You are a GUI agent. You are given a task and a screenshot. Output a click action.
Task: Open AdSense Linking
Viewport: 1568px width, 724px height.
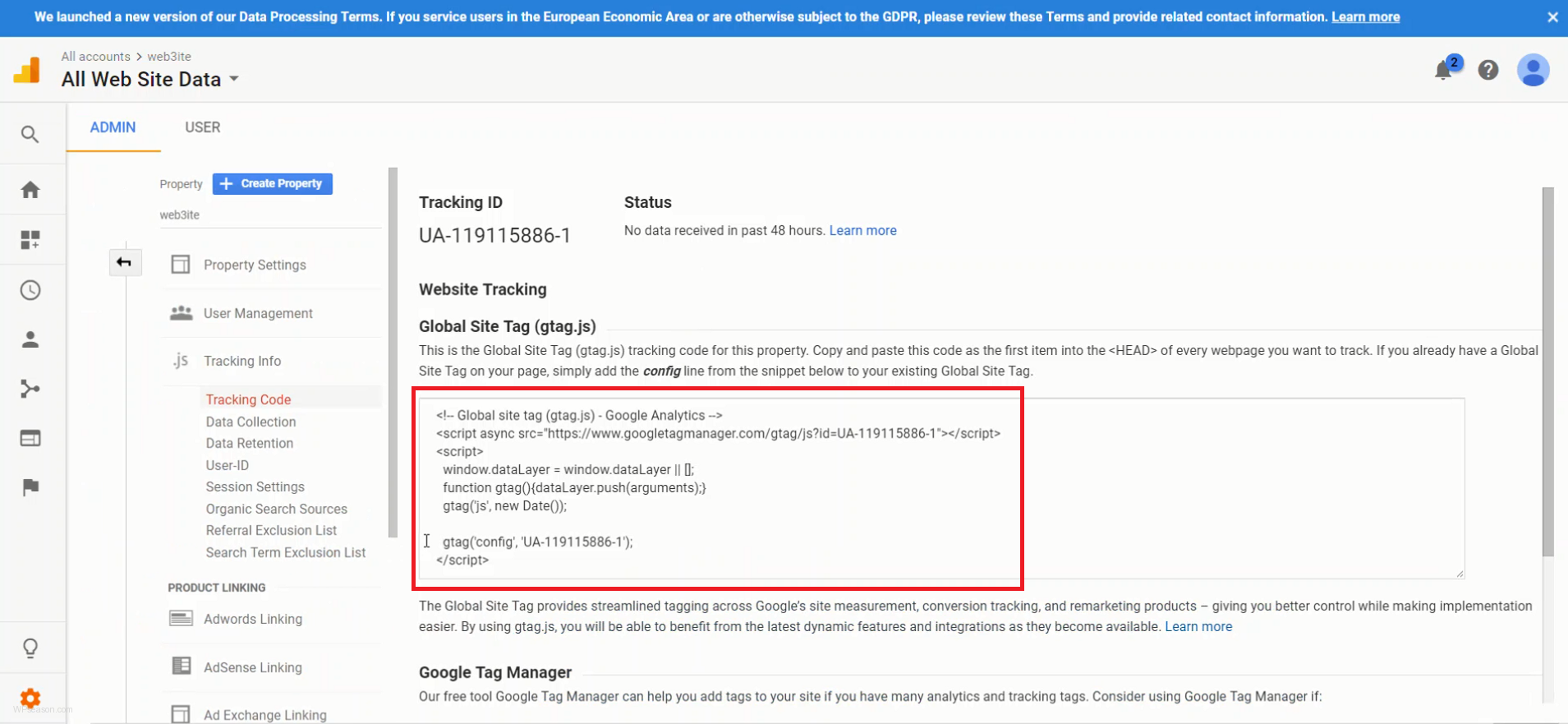tap(253, 667)
